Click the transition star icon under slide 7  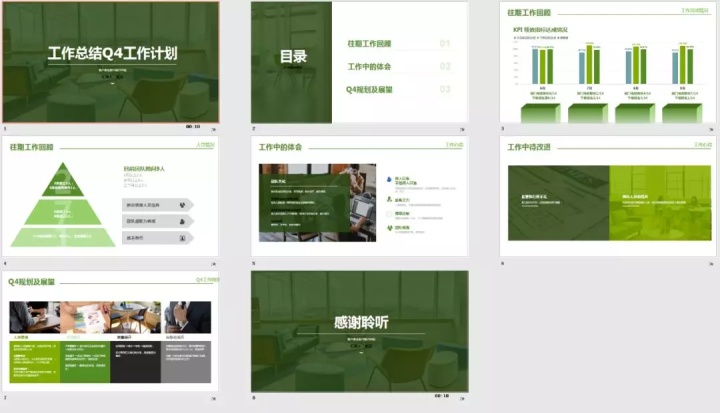[214, 398]
